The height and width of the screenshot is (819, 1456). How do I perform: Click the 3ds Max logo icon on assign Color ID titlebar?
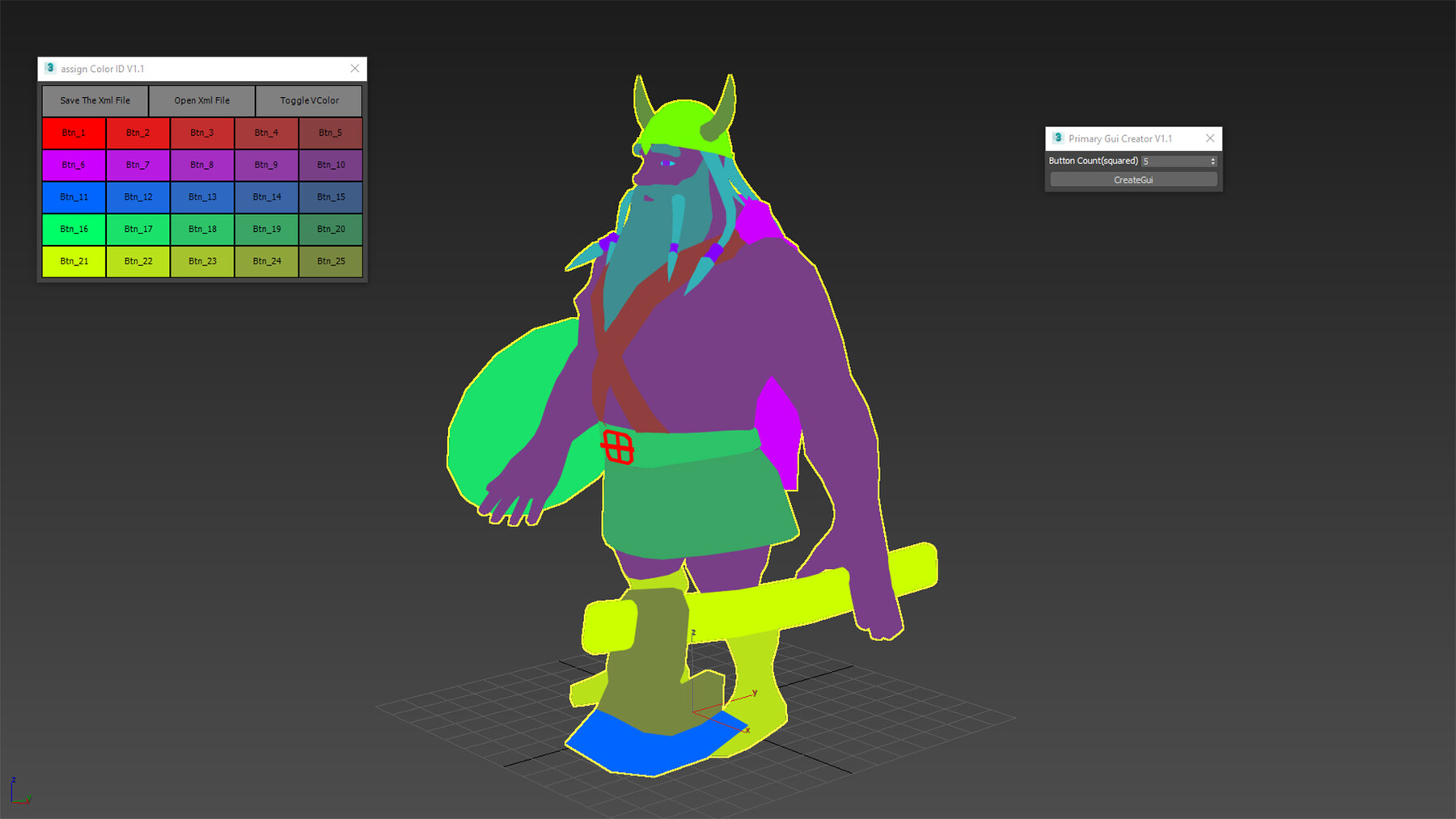coord(50,69)
